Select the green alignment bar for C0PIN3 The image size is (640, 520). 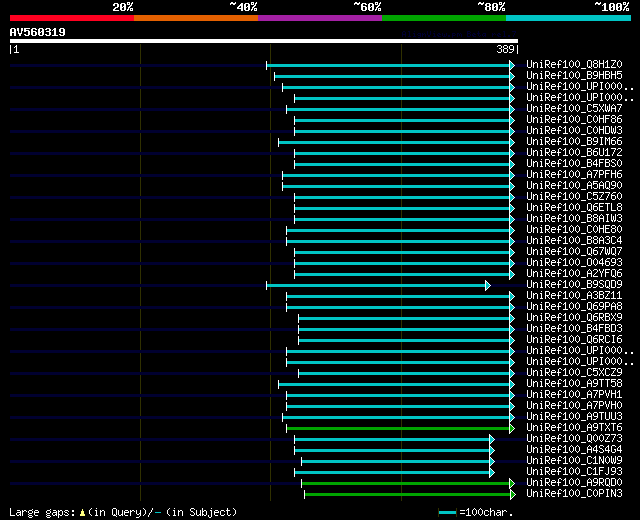pos(407,495)
